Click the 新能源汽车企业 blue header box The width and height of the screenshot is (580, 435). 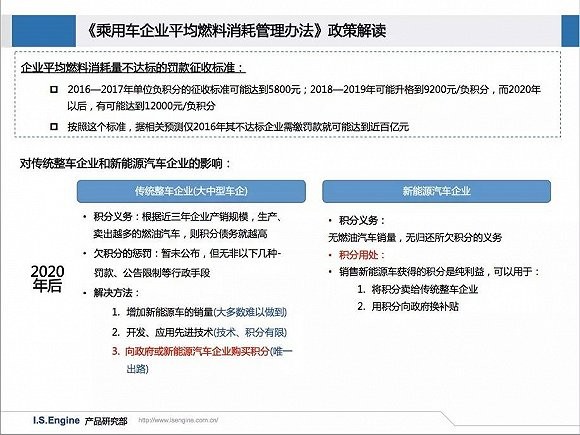436,191
